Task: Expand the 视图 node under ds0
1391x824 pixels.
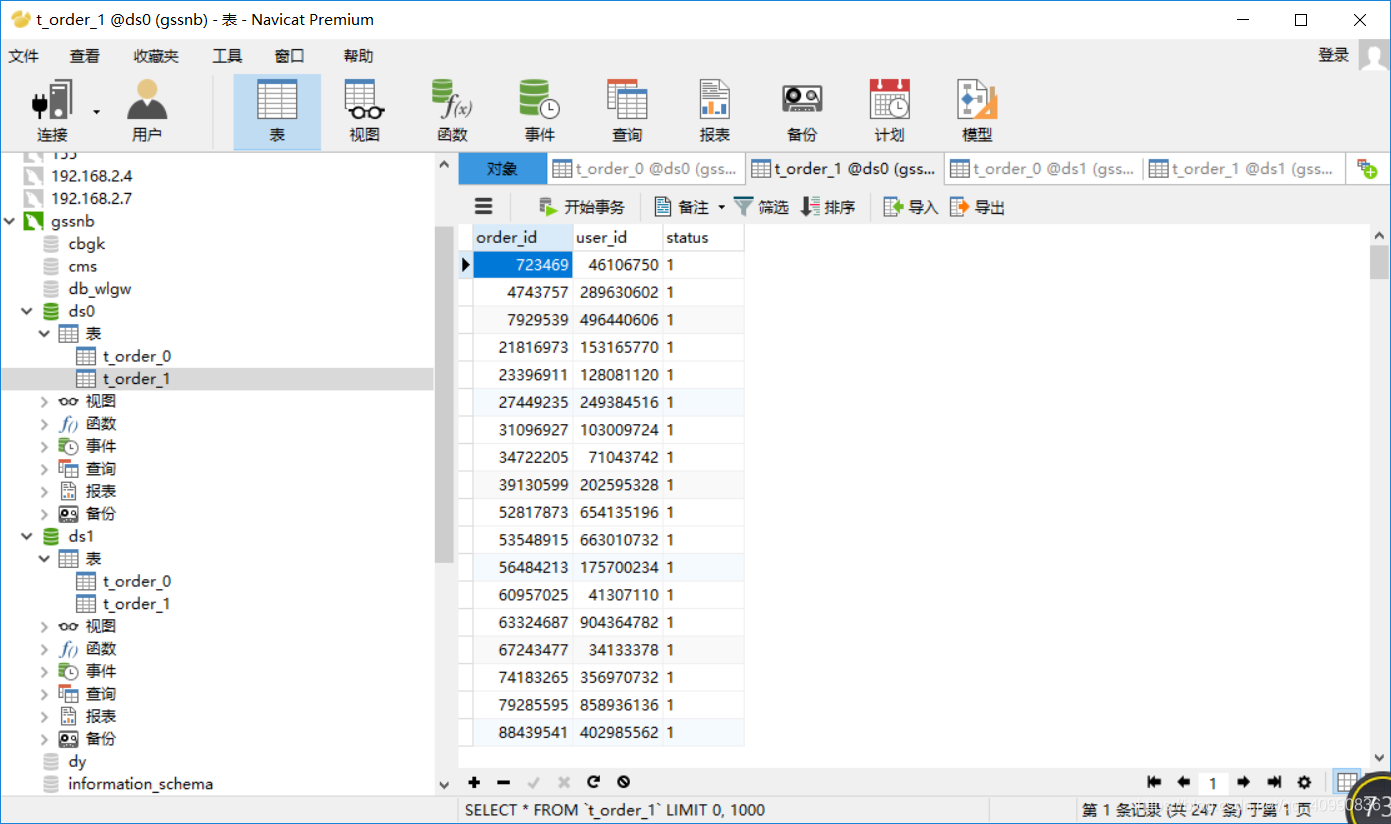Action: (44, 401)
